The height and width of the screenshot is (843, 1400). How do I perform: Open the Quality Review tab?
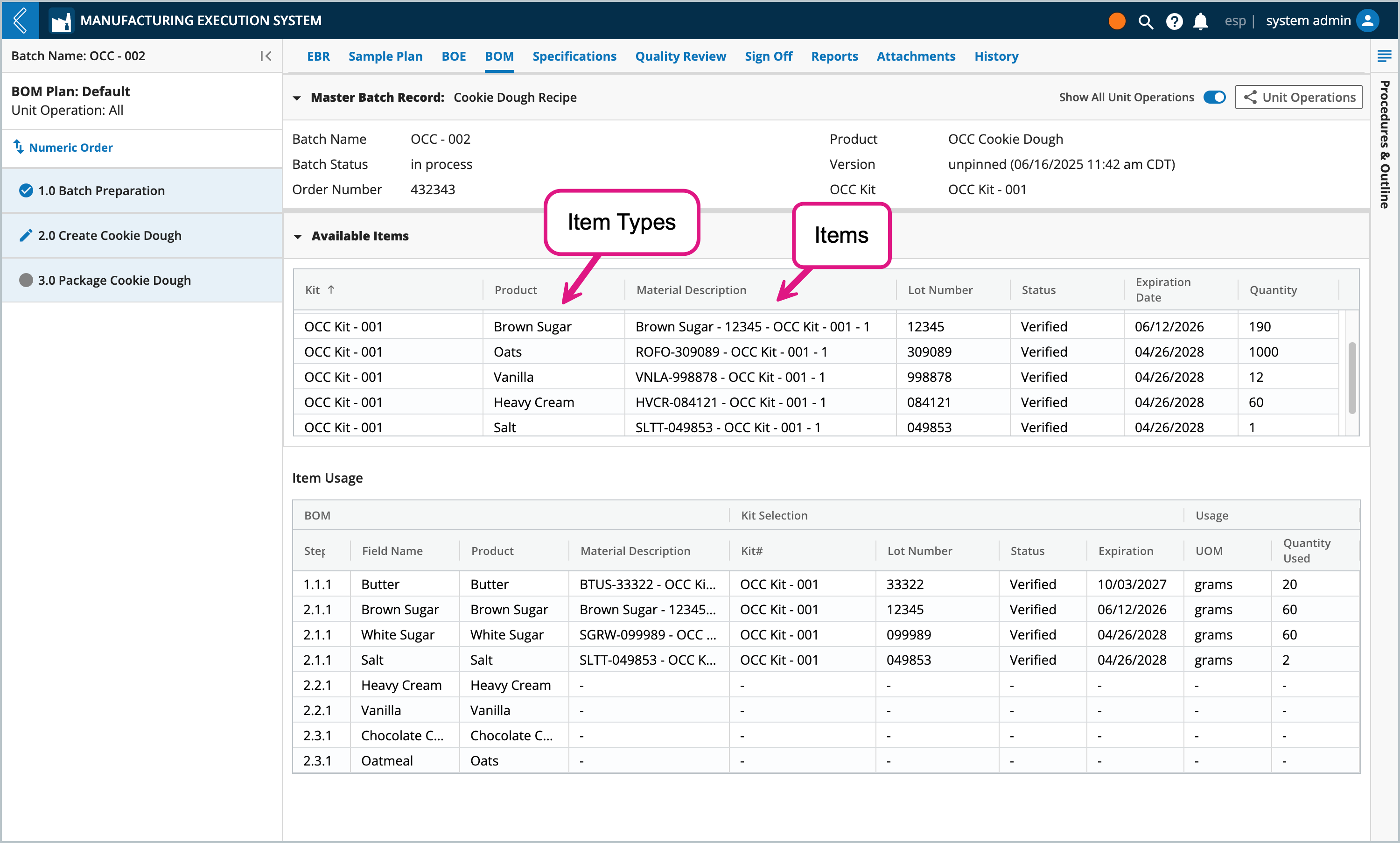[x=680, y=56]
